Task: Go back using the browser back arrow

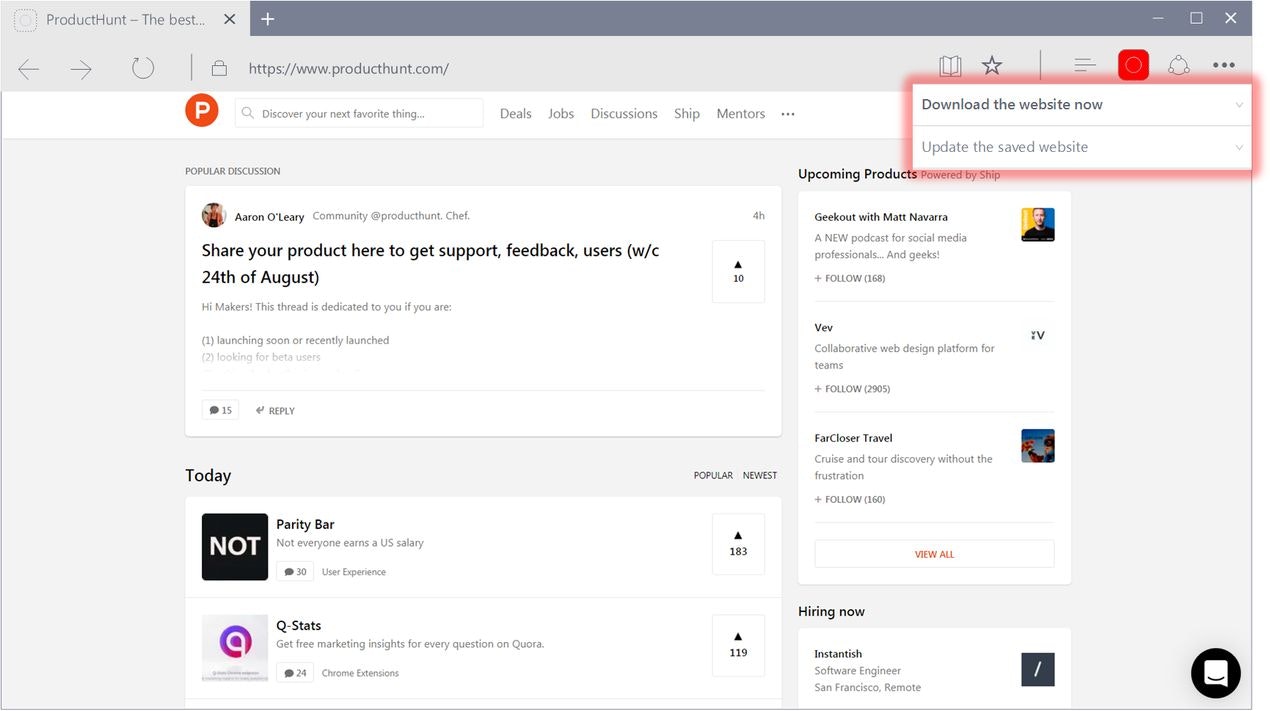Action: tap(29, 68)
